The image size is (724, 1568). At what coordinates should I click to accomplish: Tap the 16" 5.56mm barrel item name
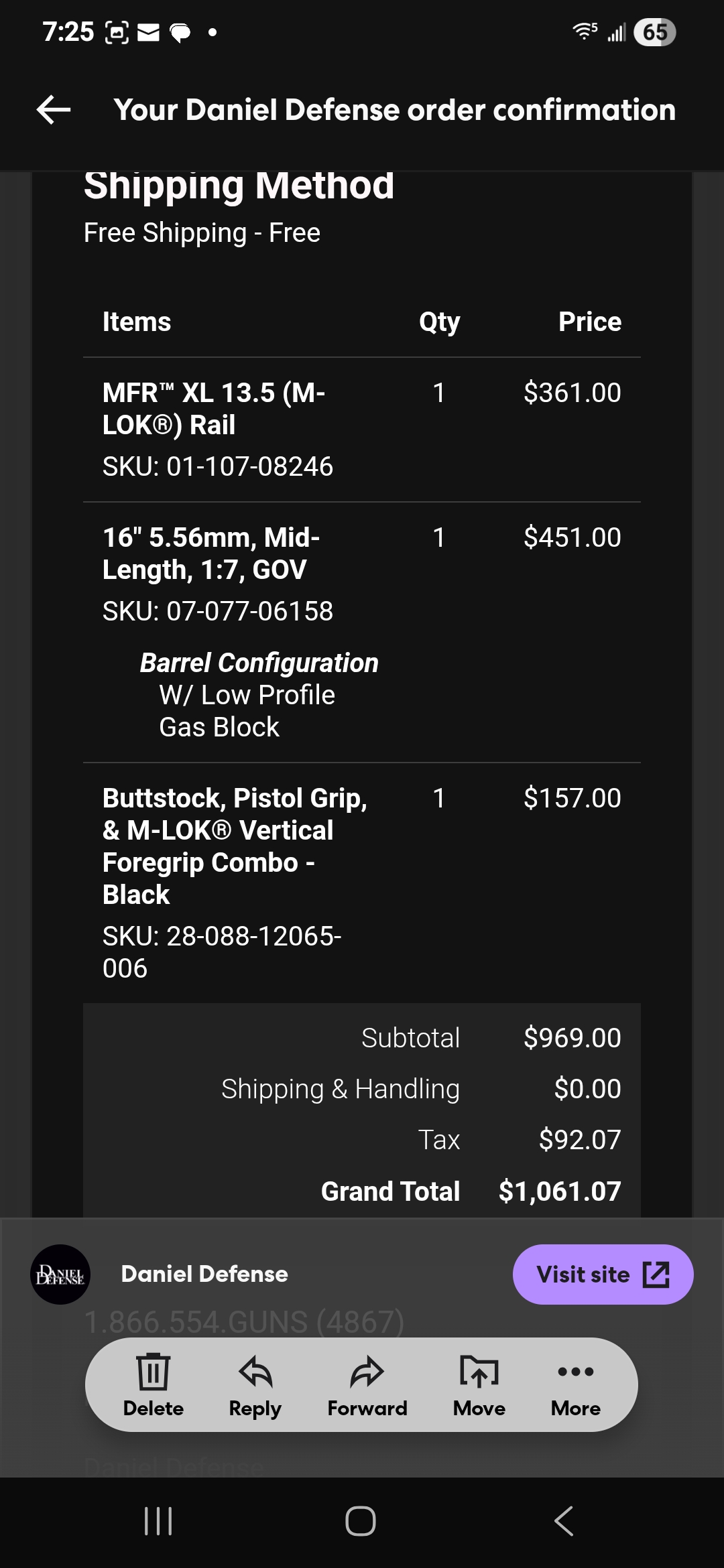pyautogui.click(x=211, y=553)
